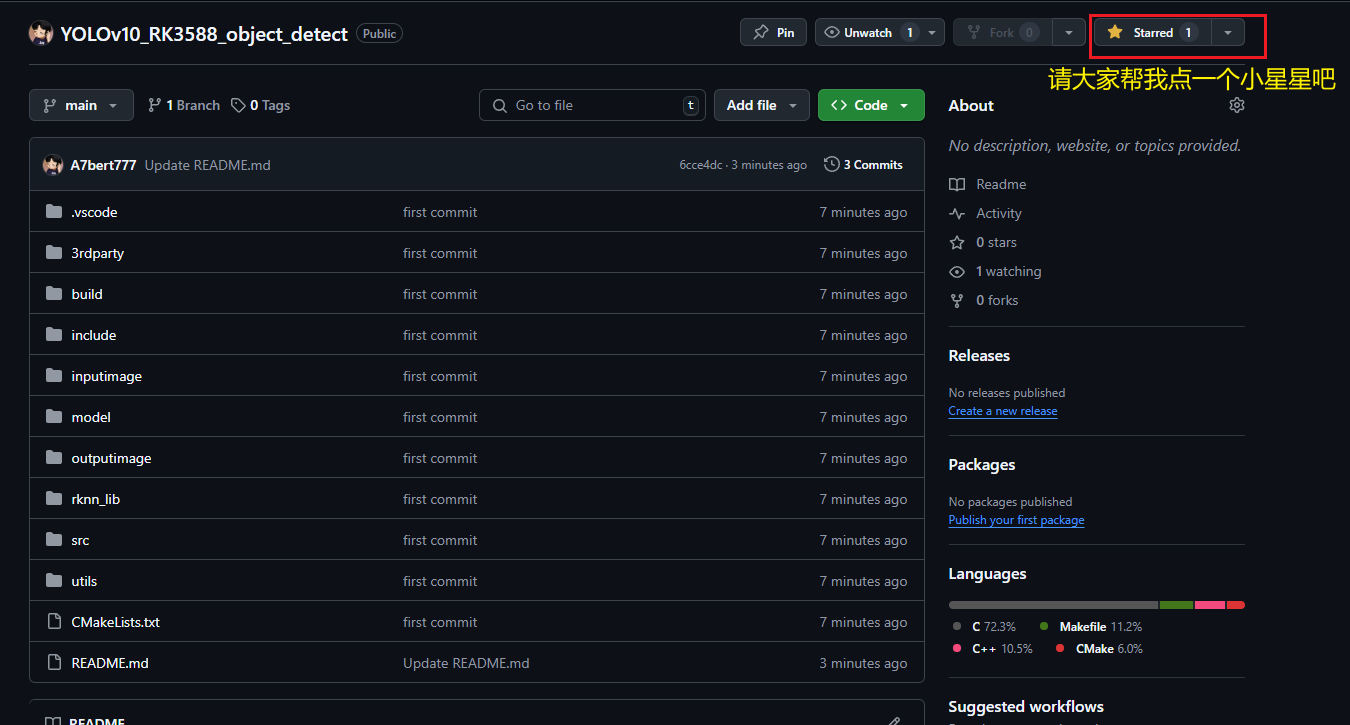Click the CMake 6.0% language entry

click(x=1099, y=649)
